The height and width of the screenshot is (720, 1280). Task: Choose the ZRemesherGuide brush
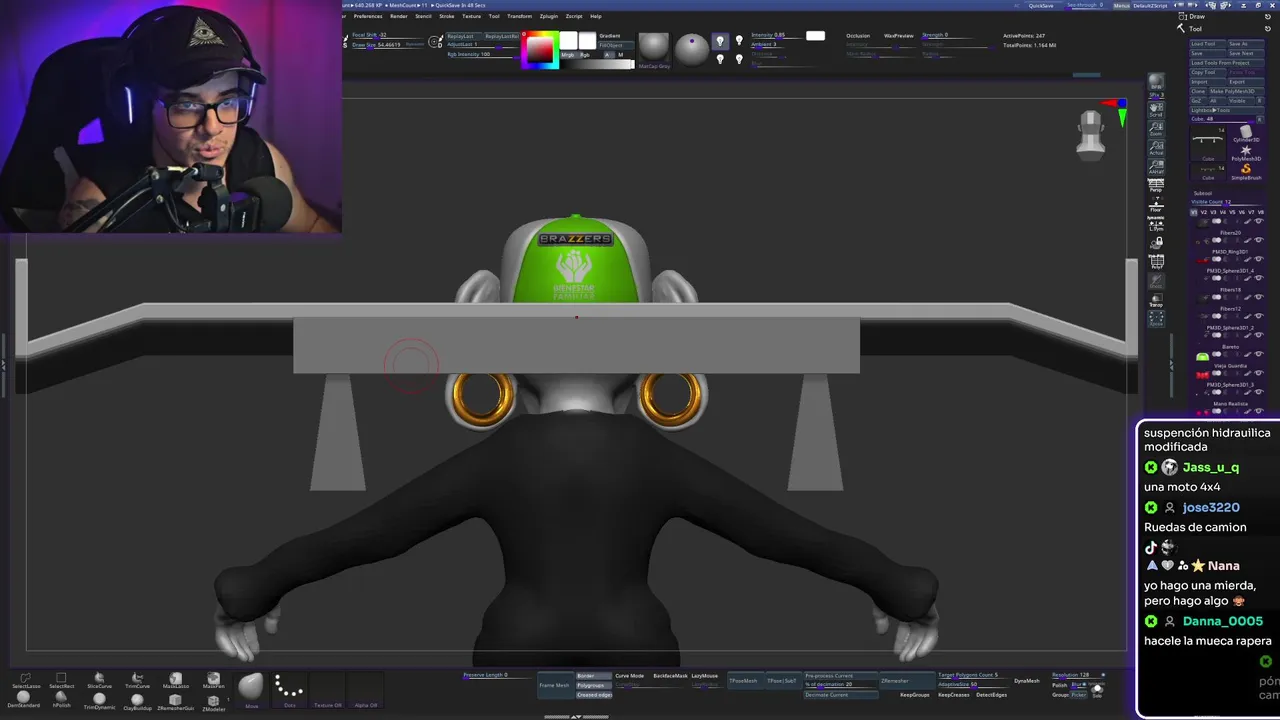pyautogui.click(x=175, y=700)
